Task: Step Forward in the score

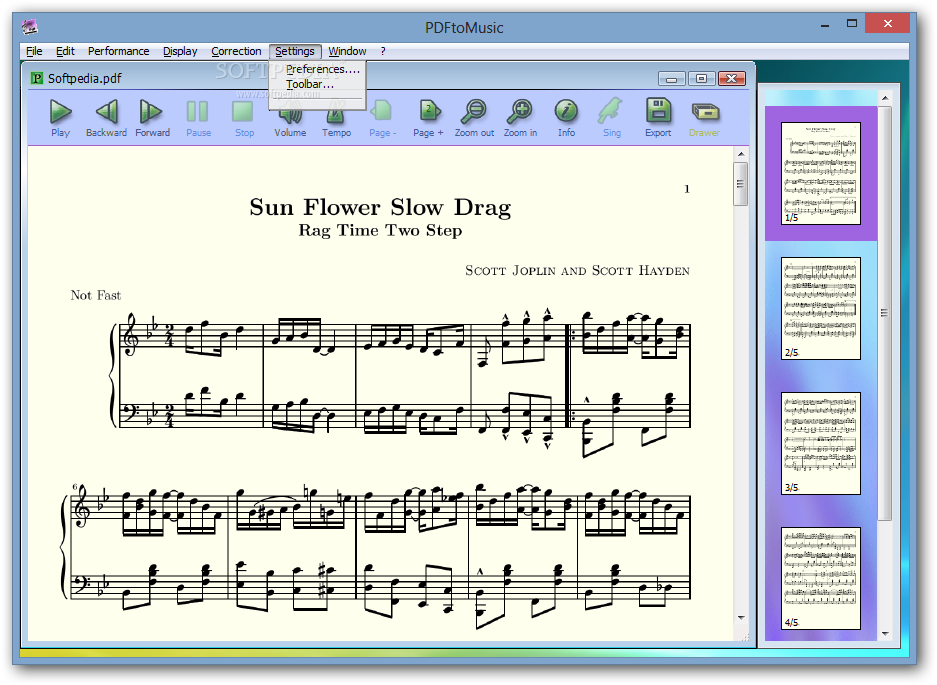Action: [x=152, y=118]
